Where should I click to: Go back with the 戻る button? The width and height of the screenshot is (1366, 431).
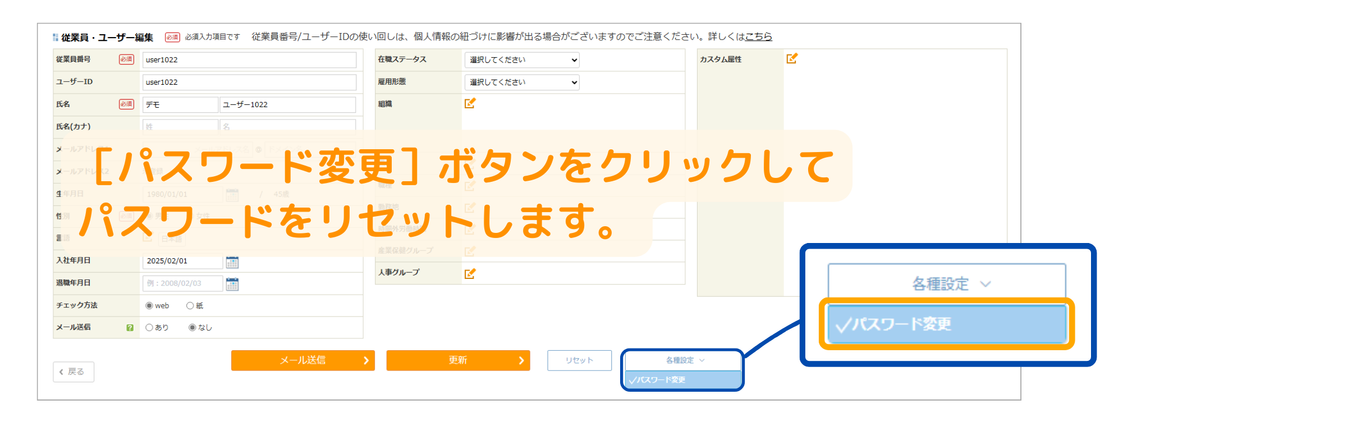tap(74, 372)
